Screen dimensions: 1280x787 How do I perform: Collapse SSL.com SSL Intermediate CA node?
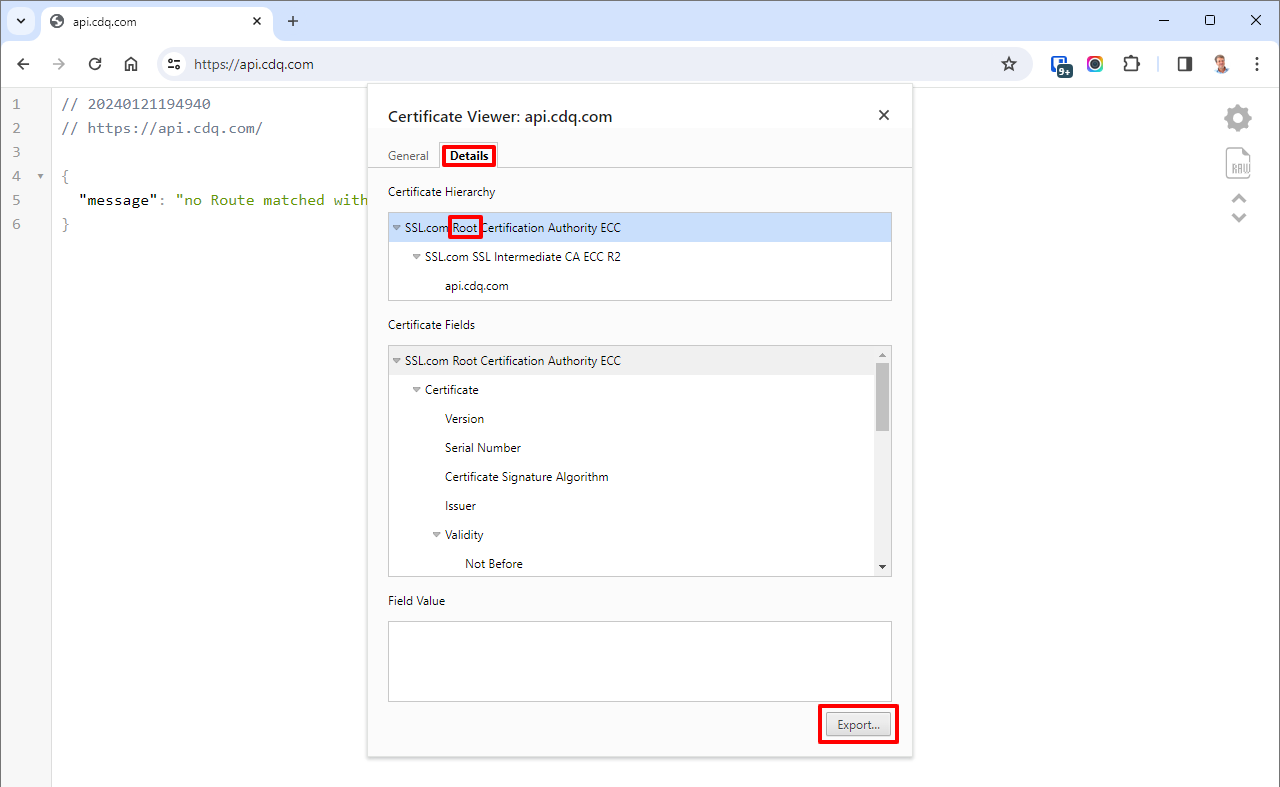click(x=417, y=257)
